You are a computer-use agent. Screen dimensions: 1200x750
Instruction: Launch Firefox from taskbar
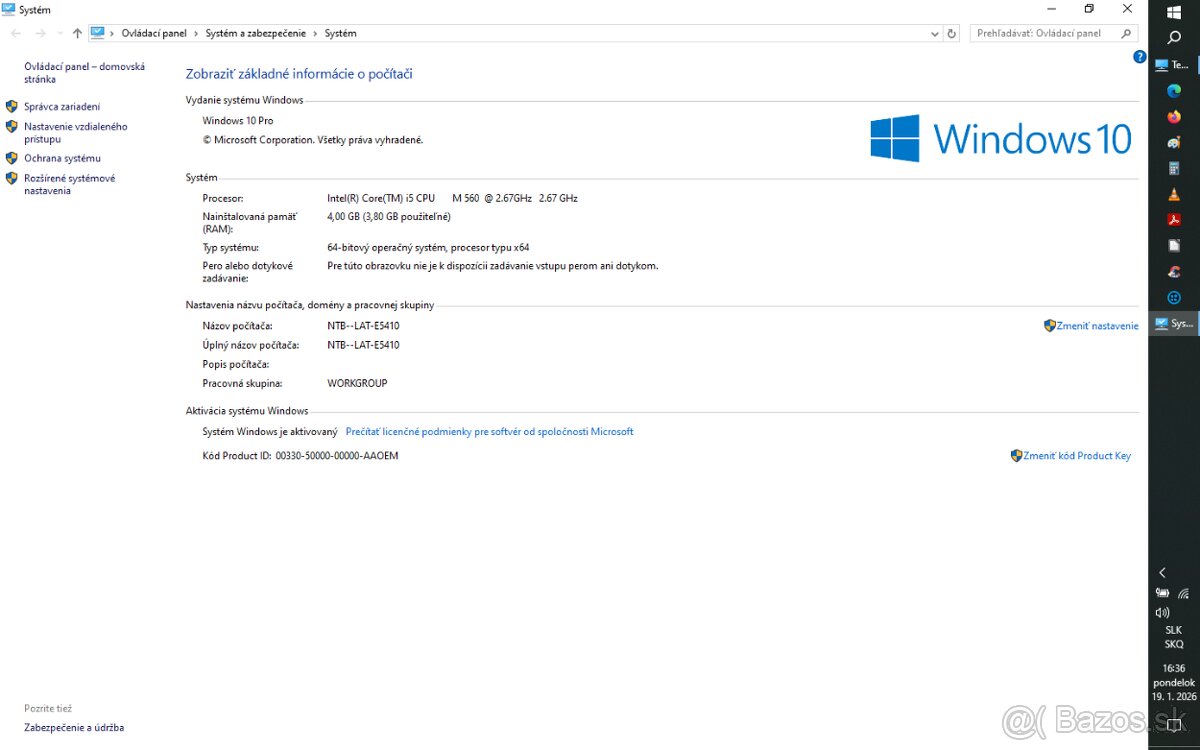click(1174, 117)
